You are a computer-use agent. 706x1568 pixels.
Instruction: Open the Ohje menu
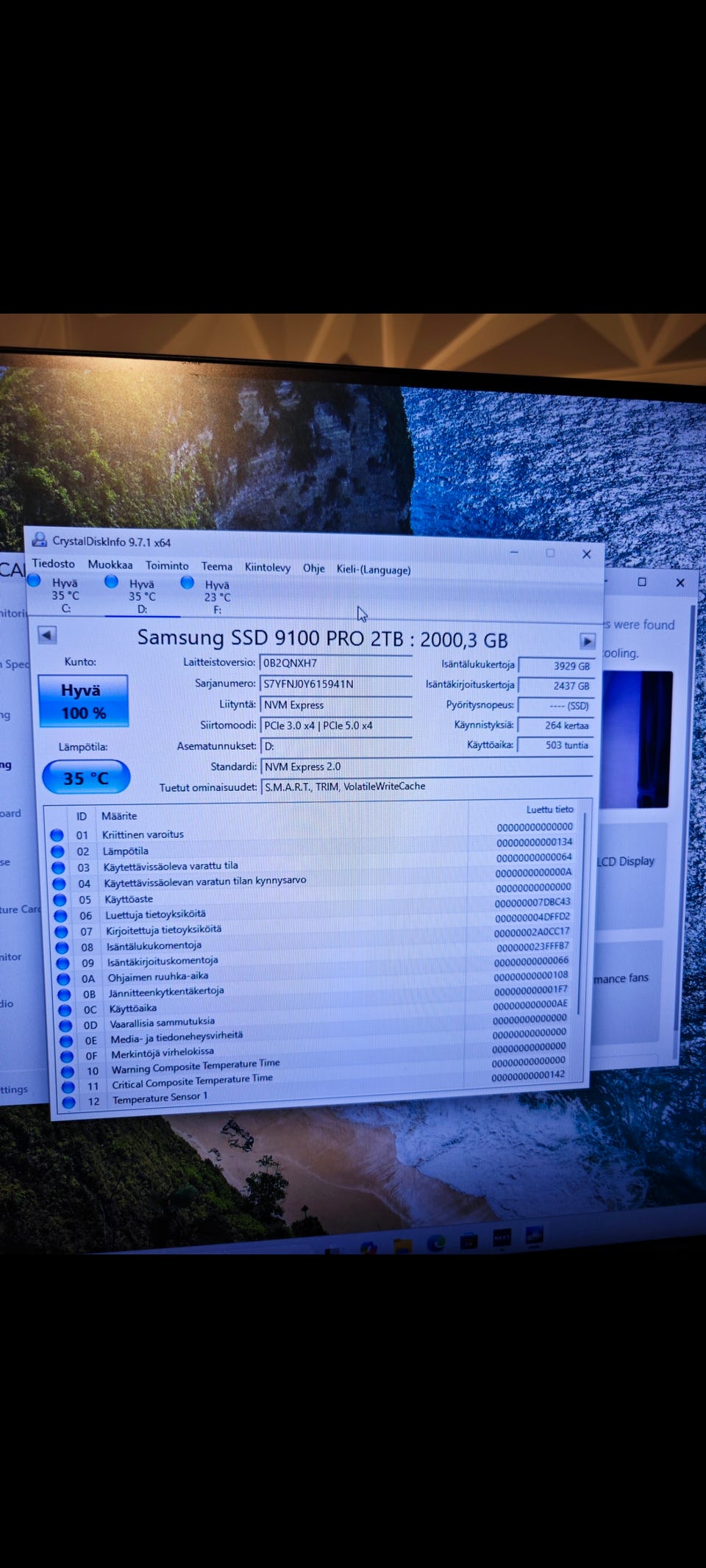314,568
